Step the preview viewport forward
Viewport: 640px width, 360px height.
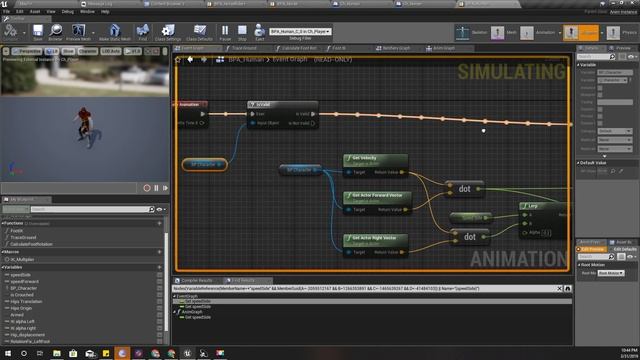pyautogui.click(x=165, y=188)
